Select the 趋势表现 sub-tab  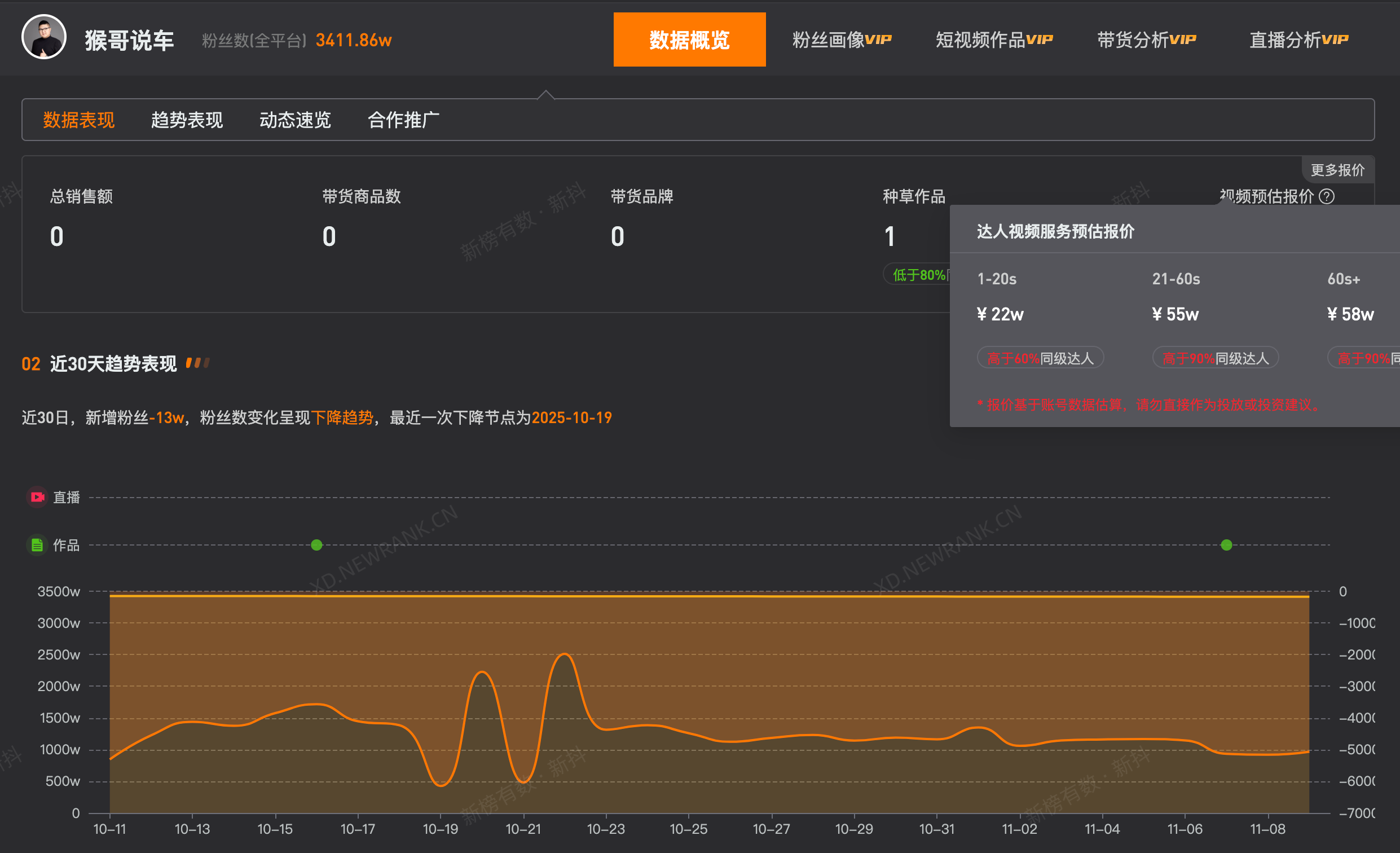click(187, 120)
